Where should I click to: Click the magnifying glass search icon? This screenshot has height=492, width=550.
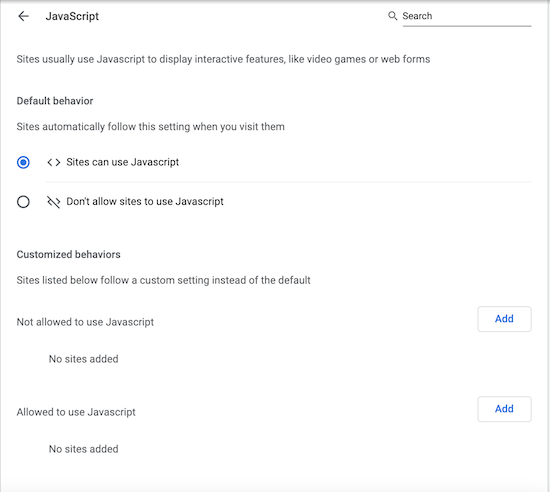click(x=393, y=16)
